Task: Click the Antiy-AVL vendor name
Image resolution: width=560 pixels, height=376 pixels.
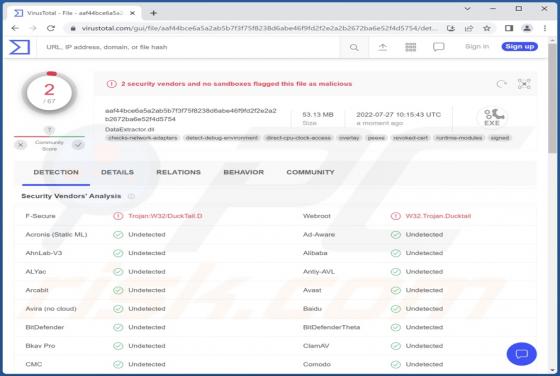Action: [x=319, y=271]
